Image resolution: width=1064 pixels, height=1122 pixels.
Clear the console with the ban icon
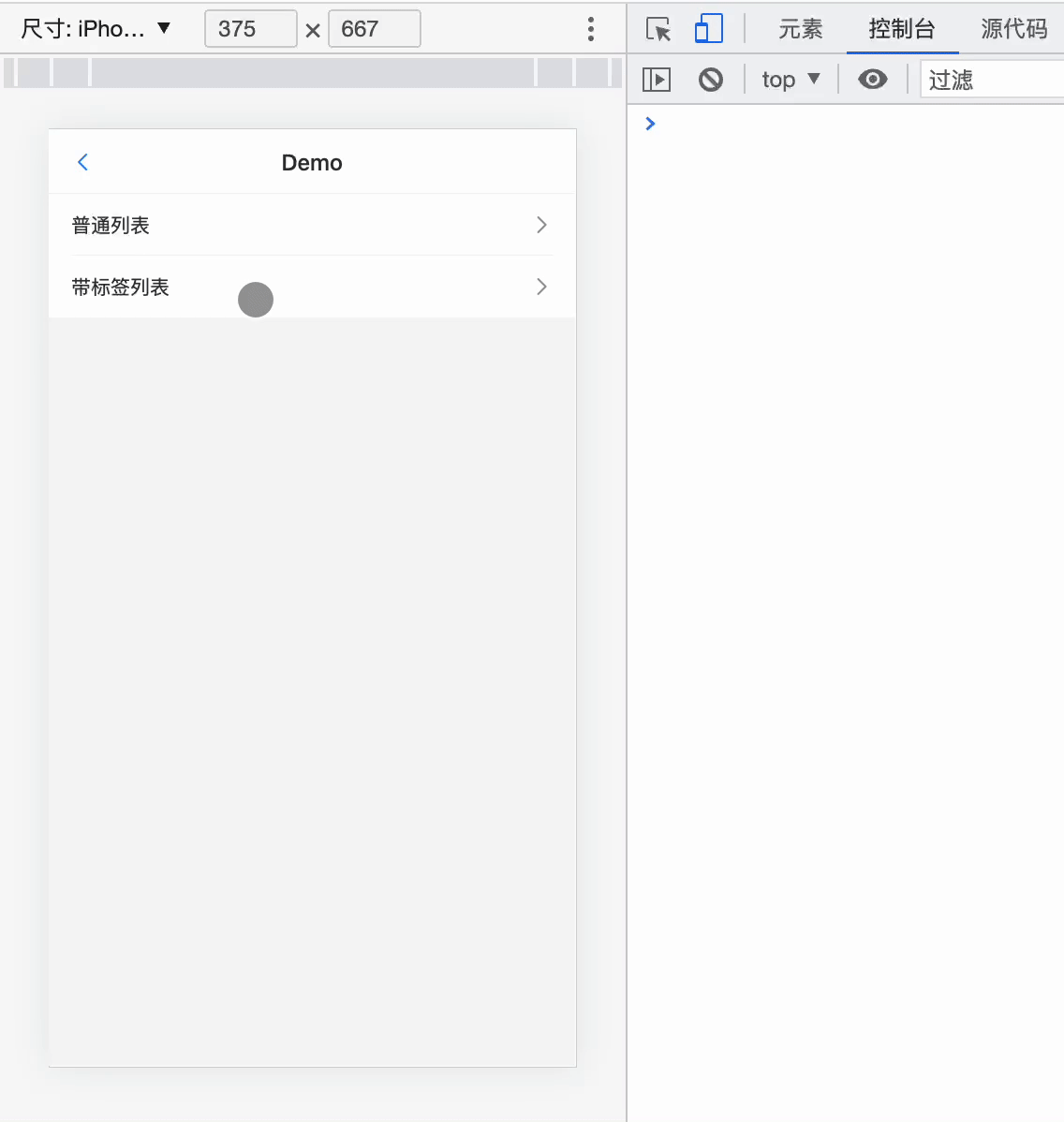click(x=711, y=80)
